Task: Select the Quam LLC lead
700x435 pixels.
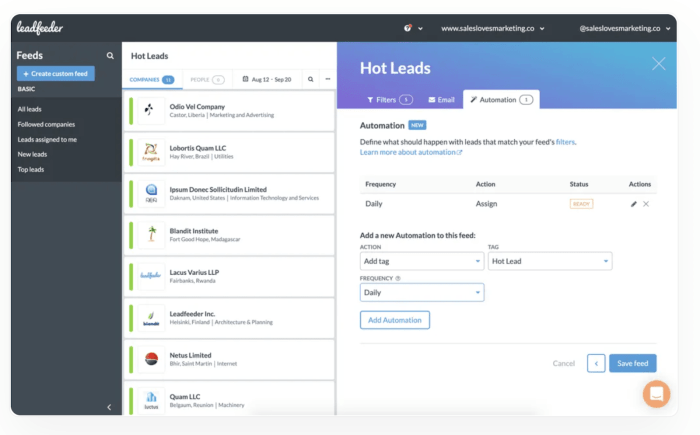Action: point(230,399)
